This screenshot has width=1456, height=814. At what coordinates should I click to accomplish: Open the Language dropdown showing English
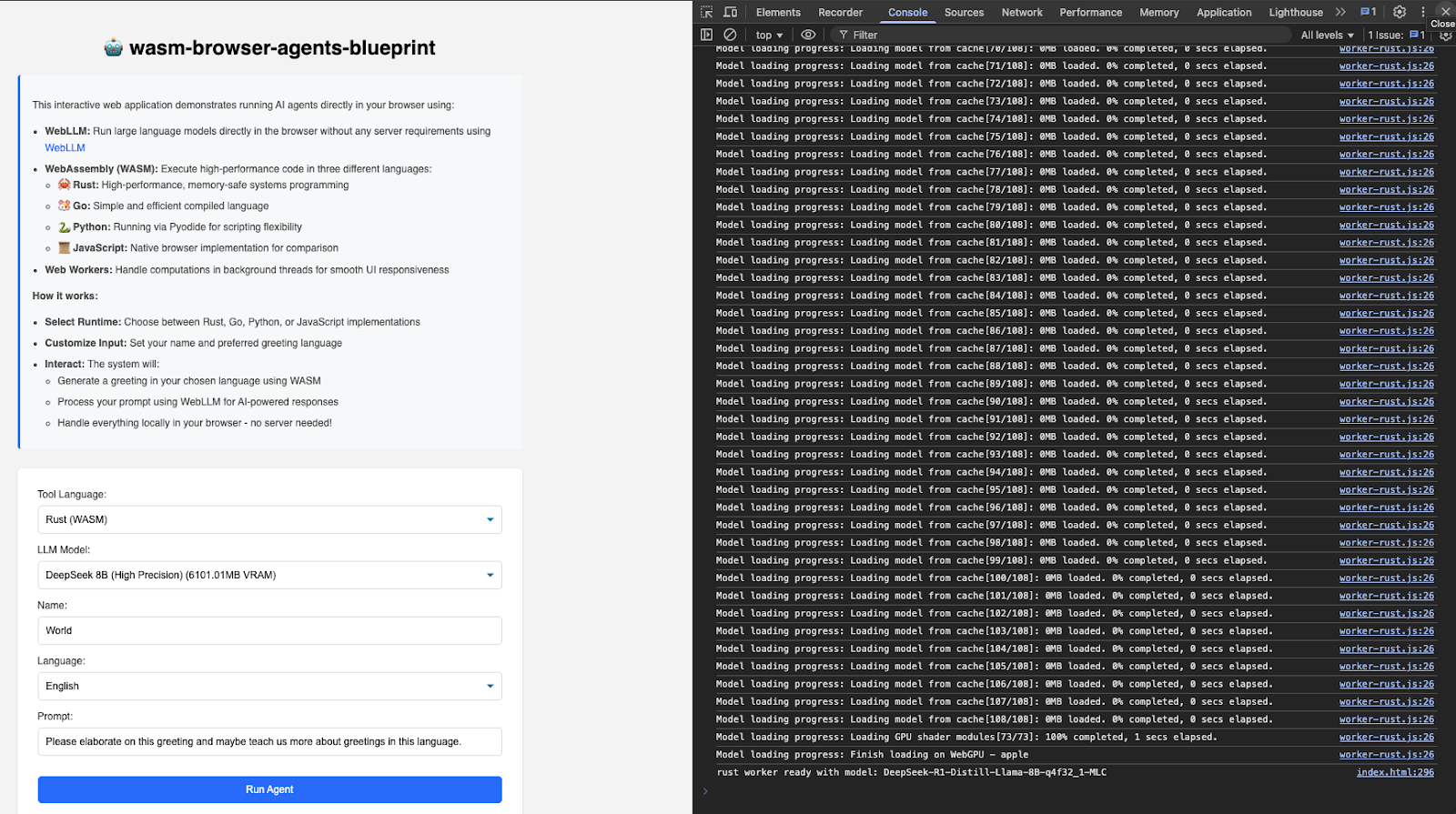pos(269,686)
